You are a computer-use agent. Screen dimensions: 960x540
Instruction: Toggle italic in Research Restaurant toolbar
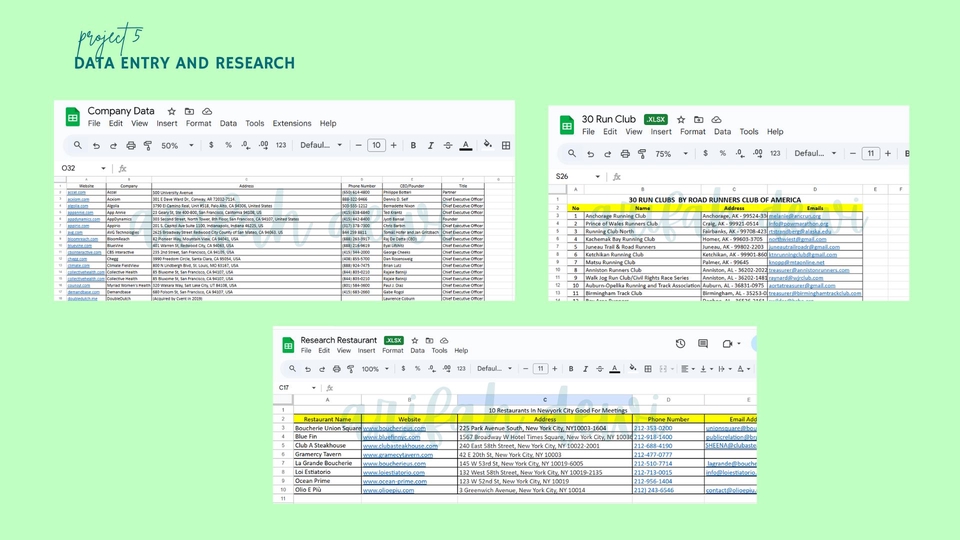coord(585,369)
